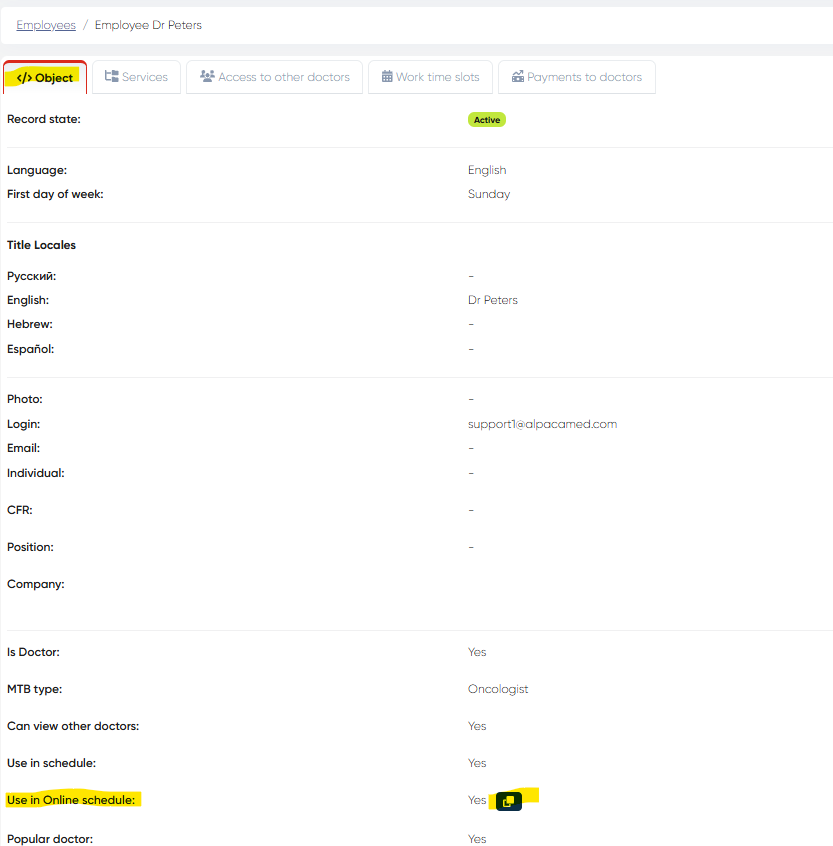Click the Payments to doctors tab icon
The height and width of the screenshot is (846, 833).
[x=518, y=77]
